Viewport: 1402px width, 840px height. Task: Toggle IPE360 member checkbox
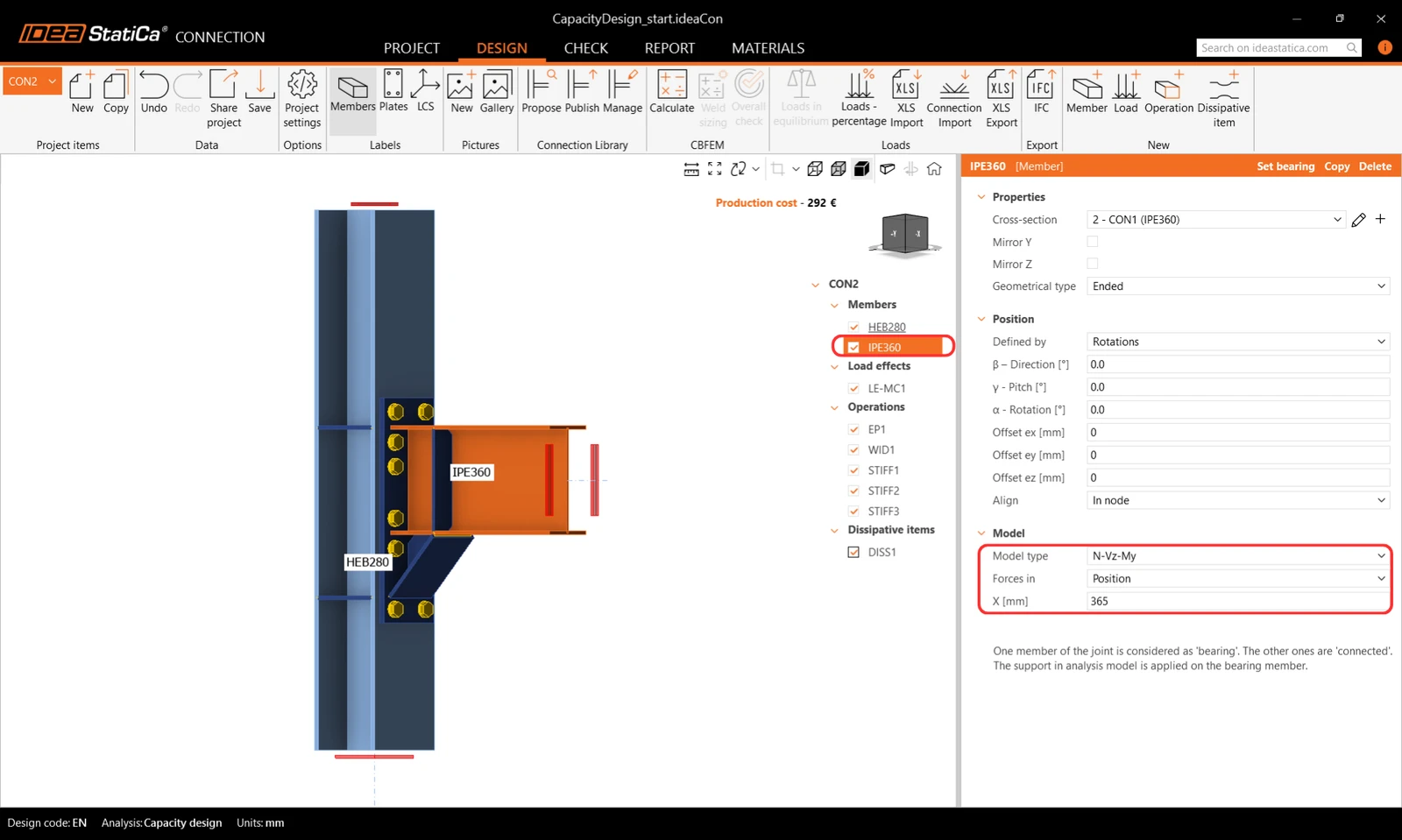click(853, 347)
